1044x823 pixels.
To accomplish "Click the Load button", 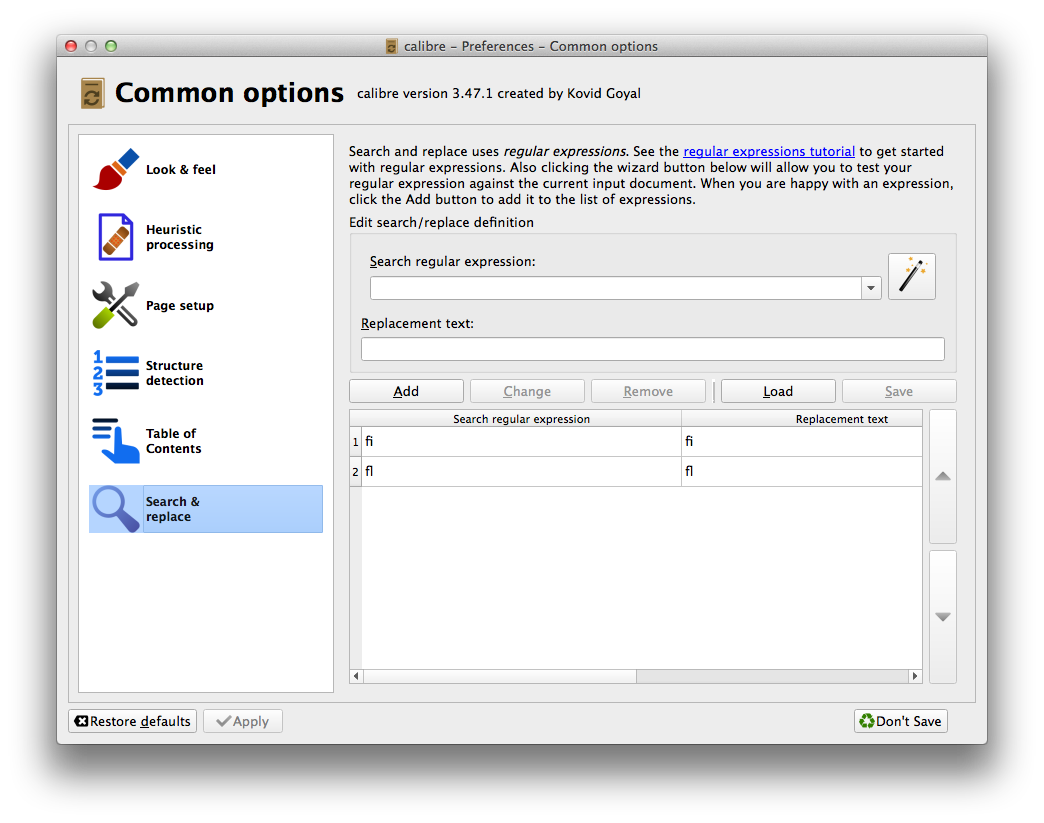I will click(x=777, y=391).
